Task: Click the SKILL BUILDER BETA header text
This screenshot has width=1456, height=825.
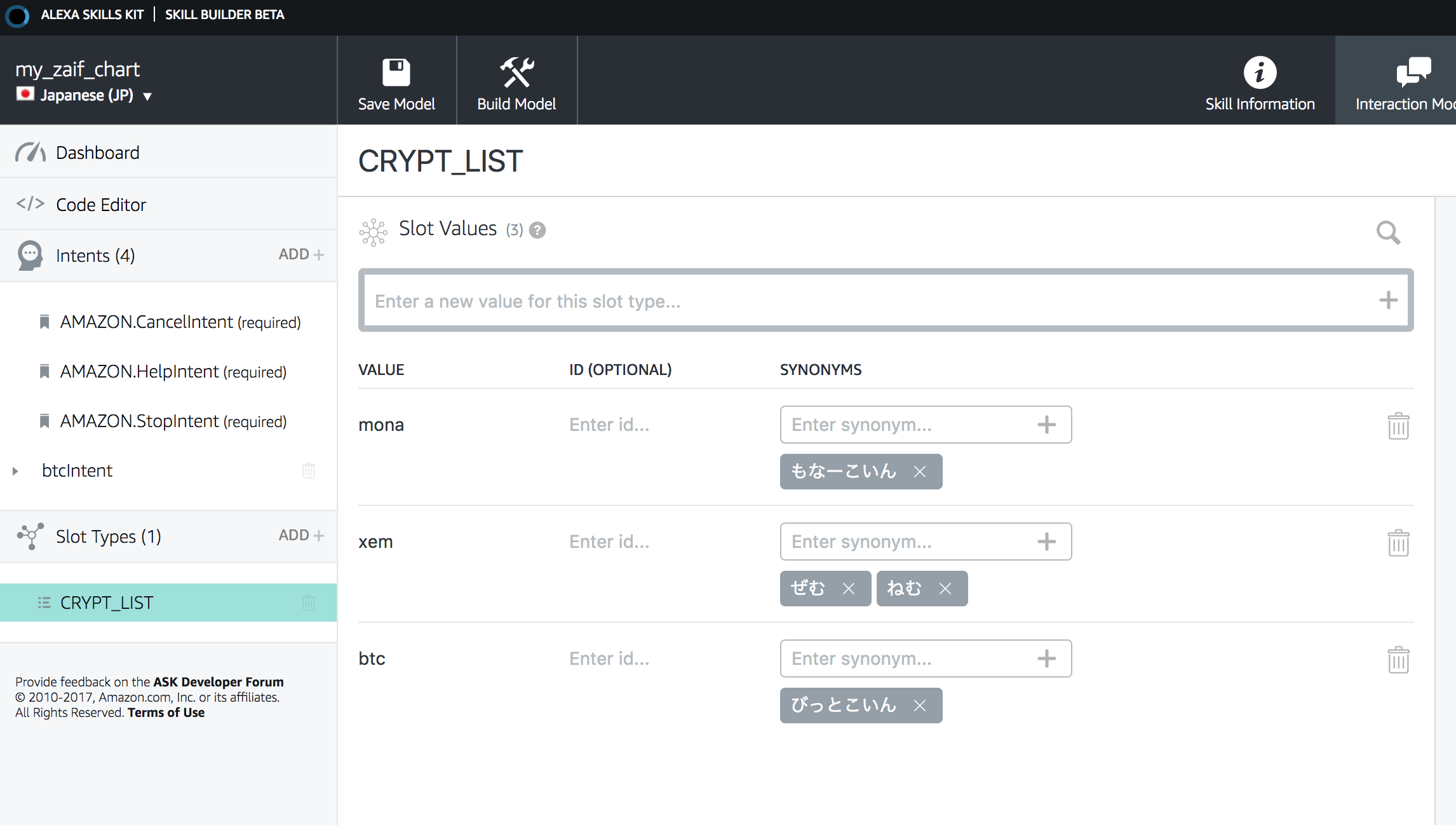Action: [x=225, y=15]
